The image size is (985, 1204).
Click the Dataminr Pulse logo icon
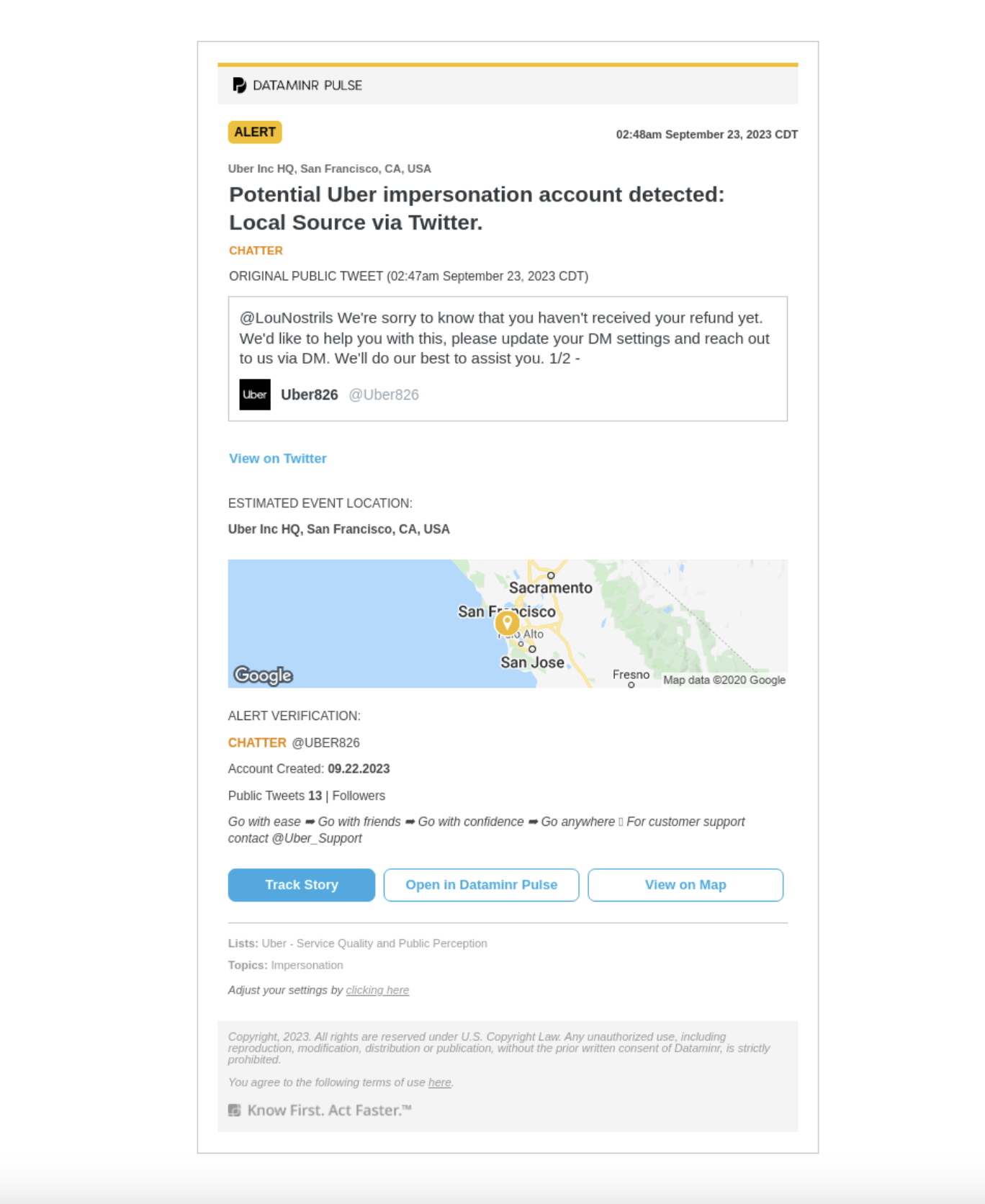239,85
